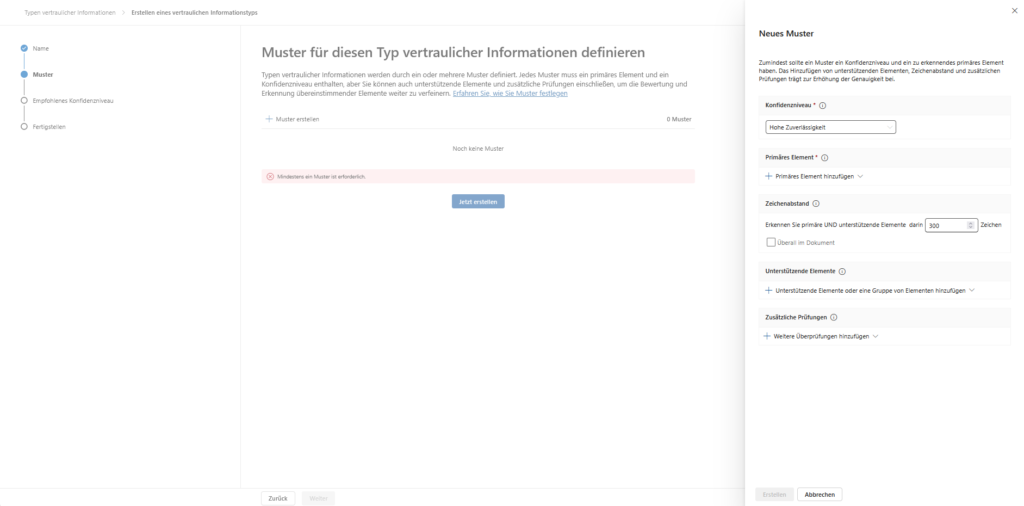Viewport: 1024px width, 506px height.
Task: Click info icon next to Zeichenabstand
Action: (816, 203)
